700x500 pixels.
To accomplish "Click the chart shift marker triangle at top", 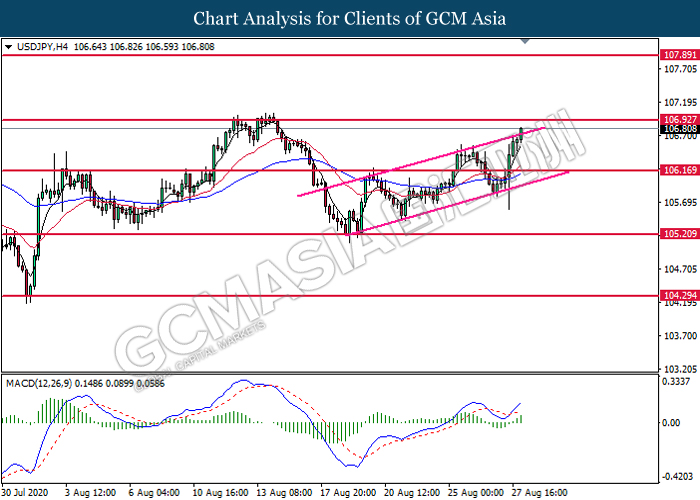I will tap(525, 42).
